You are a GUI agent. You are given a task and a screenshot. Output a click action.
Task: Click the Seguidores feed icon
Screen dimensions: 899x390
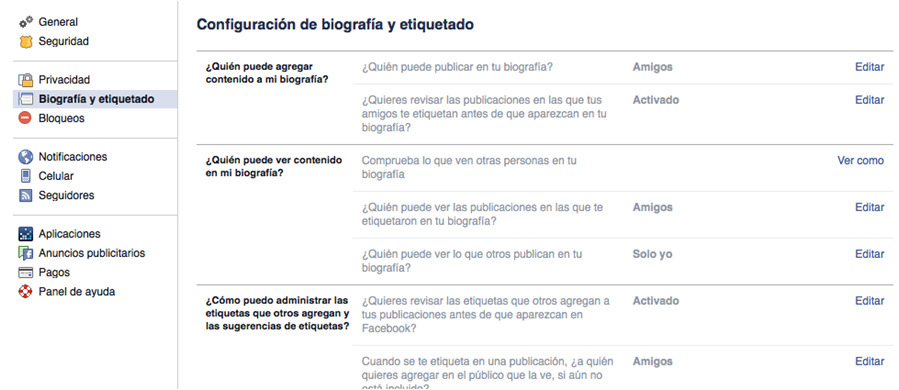coord(26,196)
